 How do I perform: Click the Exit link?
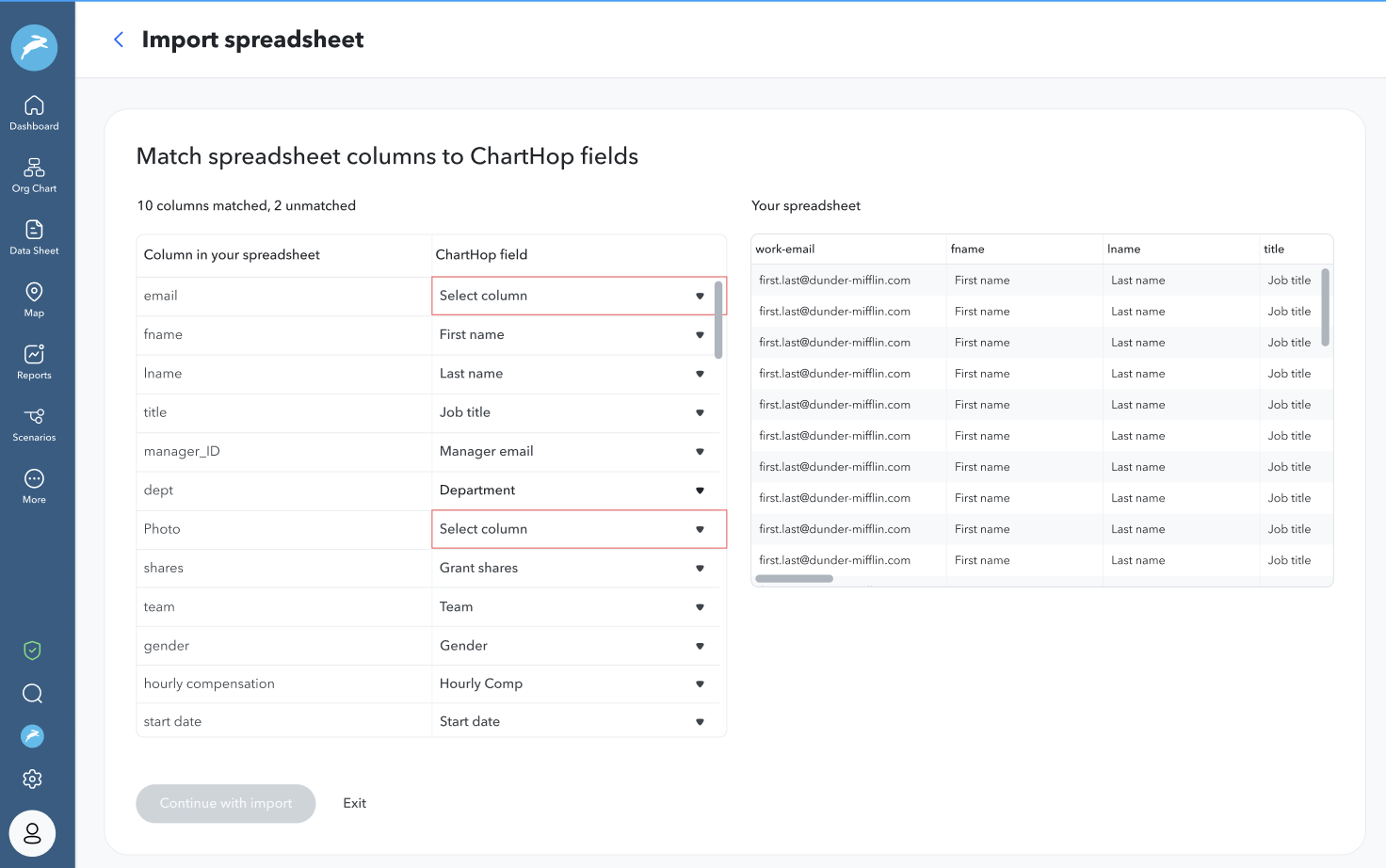click(x=354, y=803)
